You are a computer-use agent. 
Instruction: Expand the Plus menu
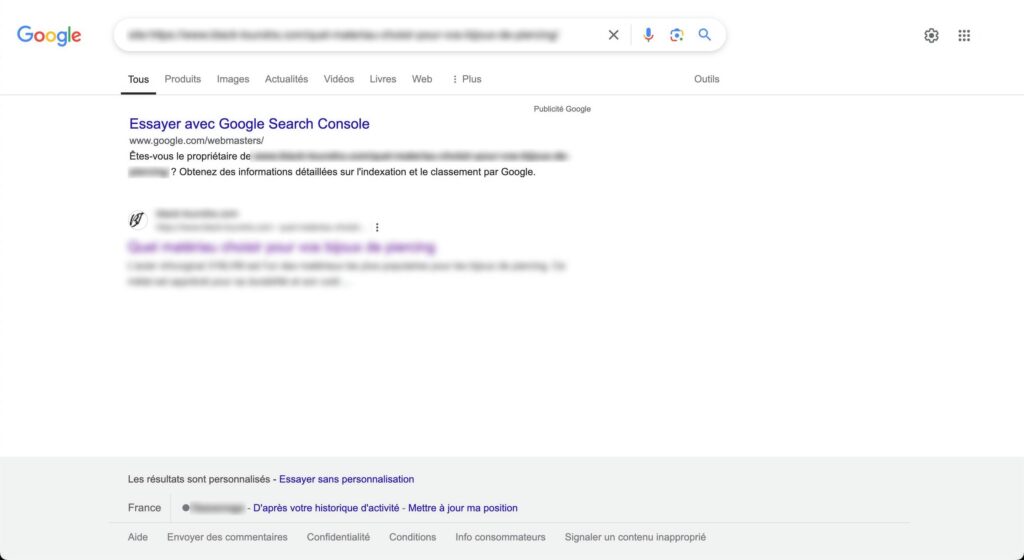[x=466, y=79]
